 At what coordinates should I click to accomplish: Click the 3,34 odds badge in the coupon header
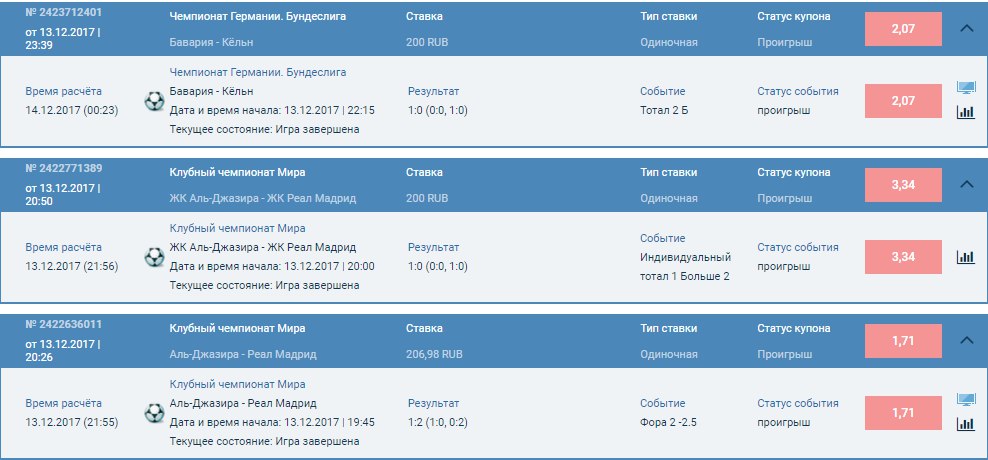coord(903,184)
